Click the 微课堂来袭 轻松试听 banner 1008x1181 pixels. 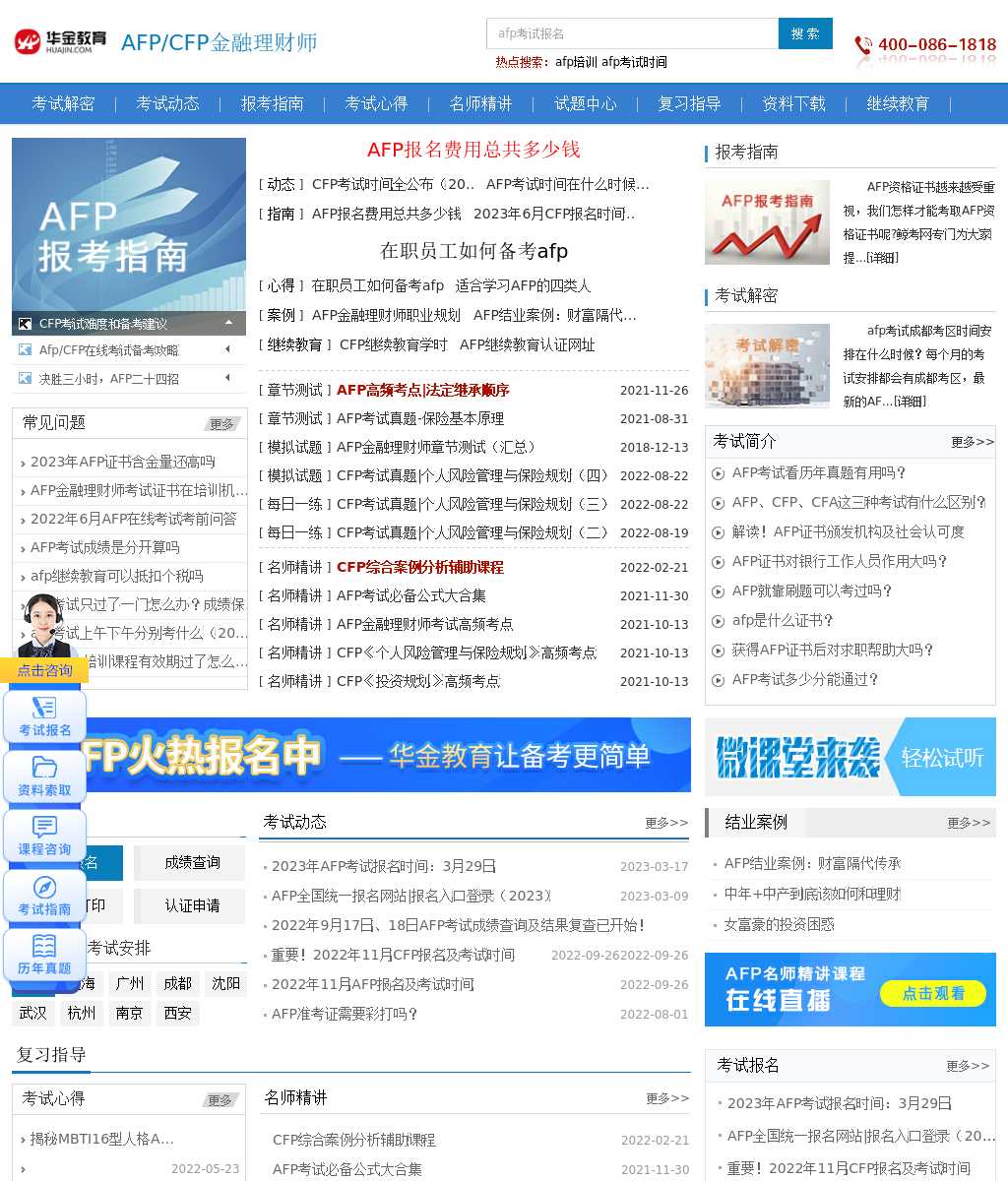[850, 757]
